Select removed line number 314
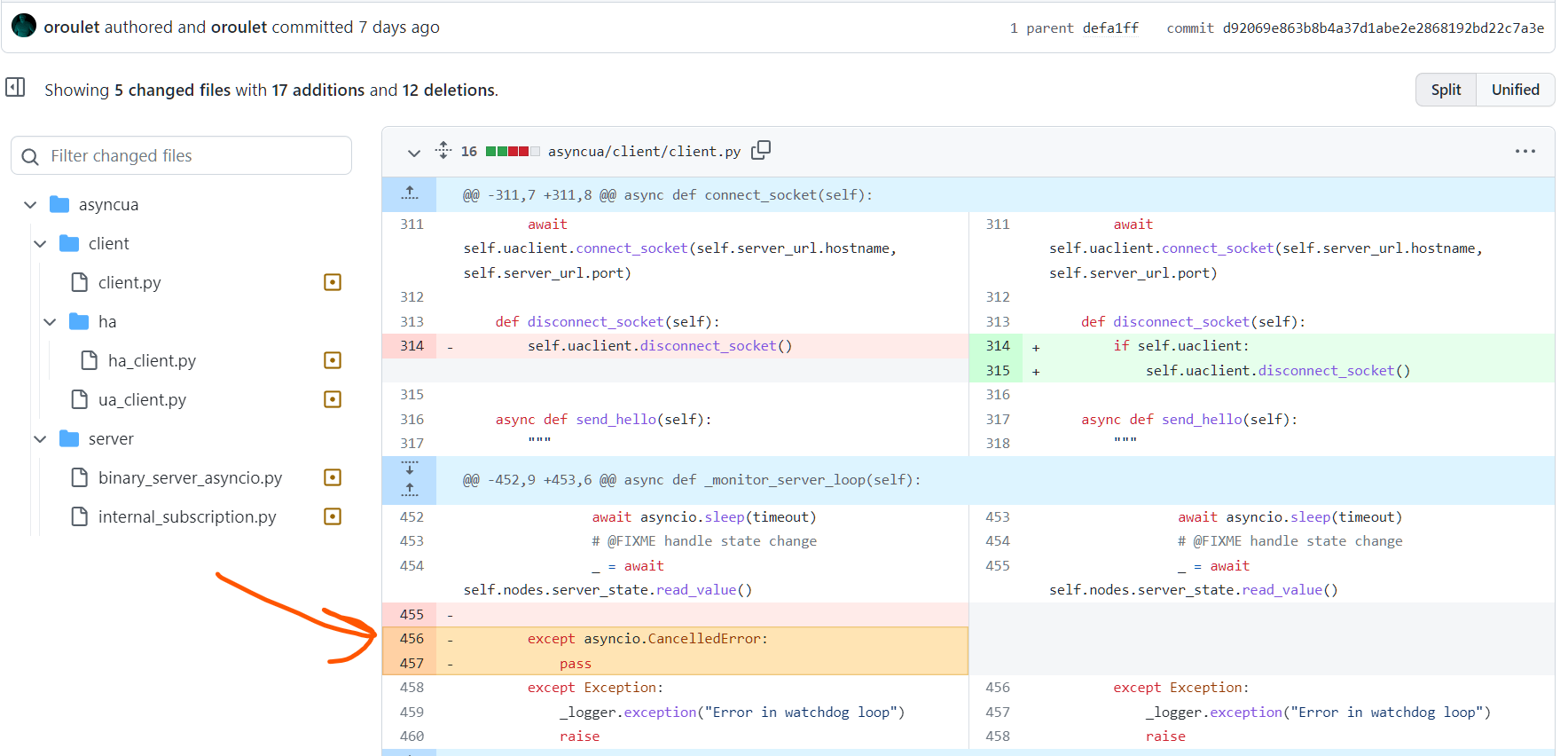 (412, 345)
